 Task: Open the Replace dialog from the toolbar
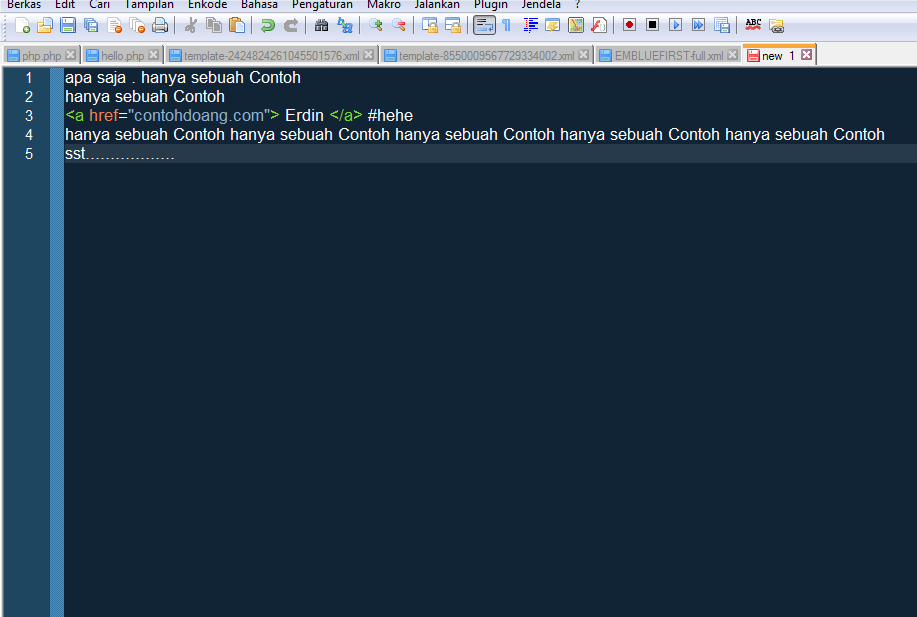tap(345, 25)
